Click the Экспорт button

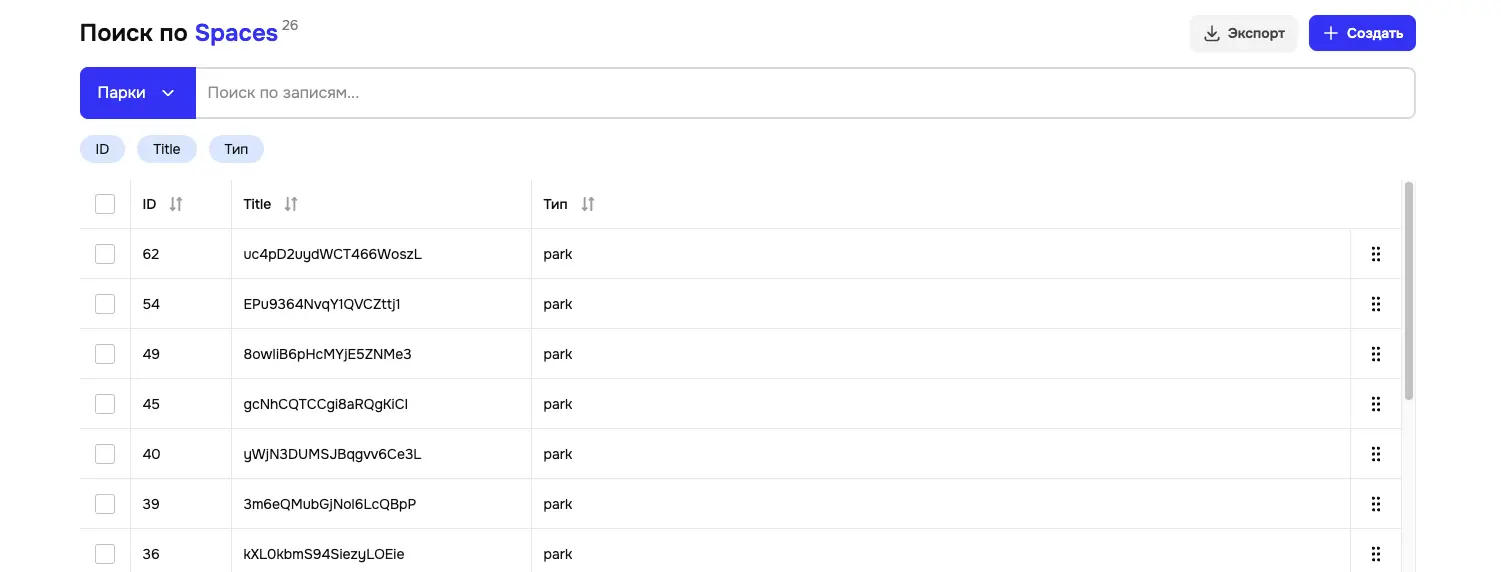[x=1244, y=33]
